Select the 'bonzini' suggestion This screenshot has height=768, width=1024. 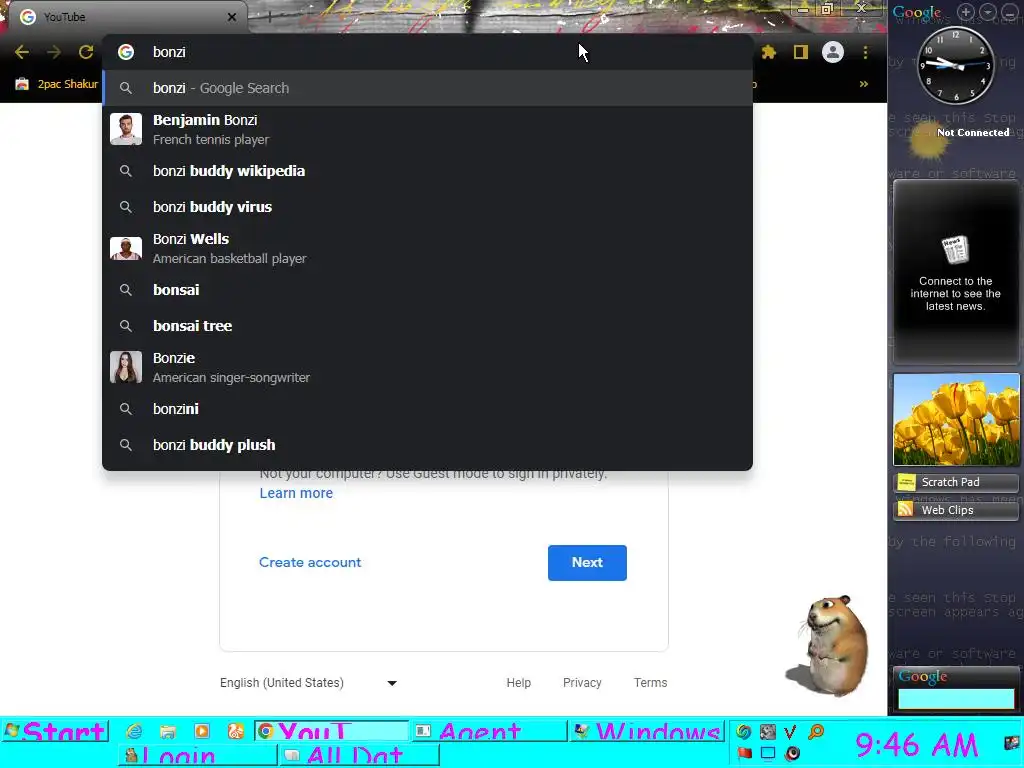(x=428, y=409)
